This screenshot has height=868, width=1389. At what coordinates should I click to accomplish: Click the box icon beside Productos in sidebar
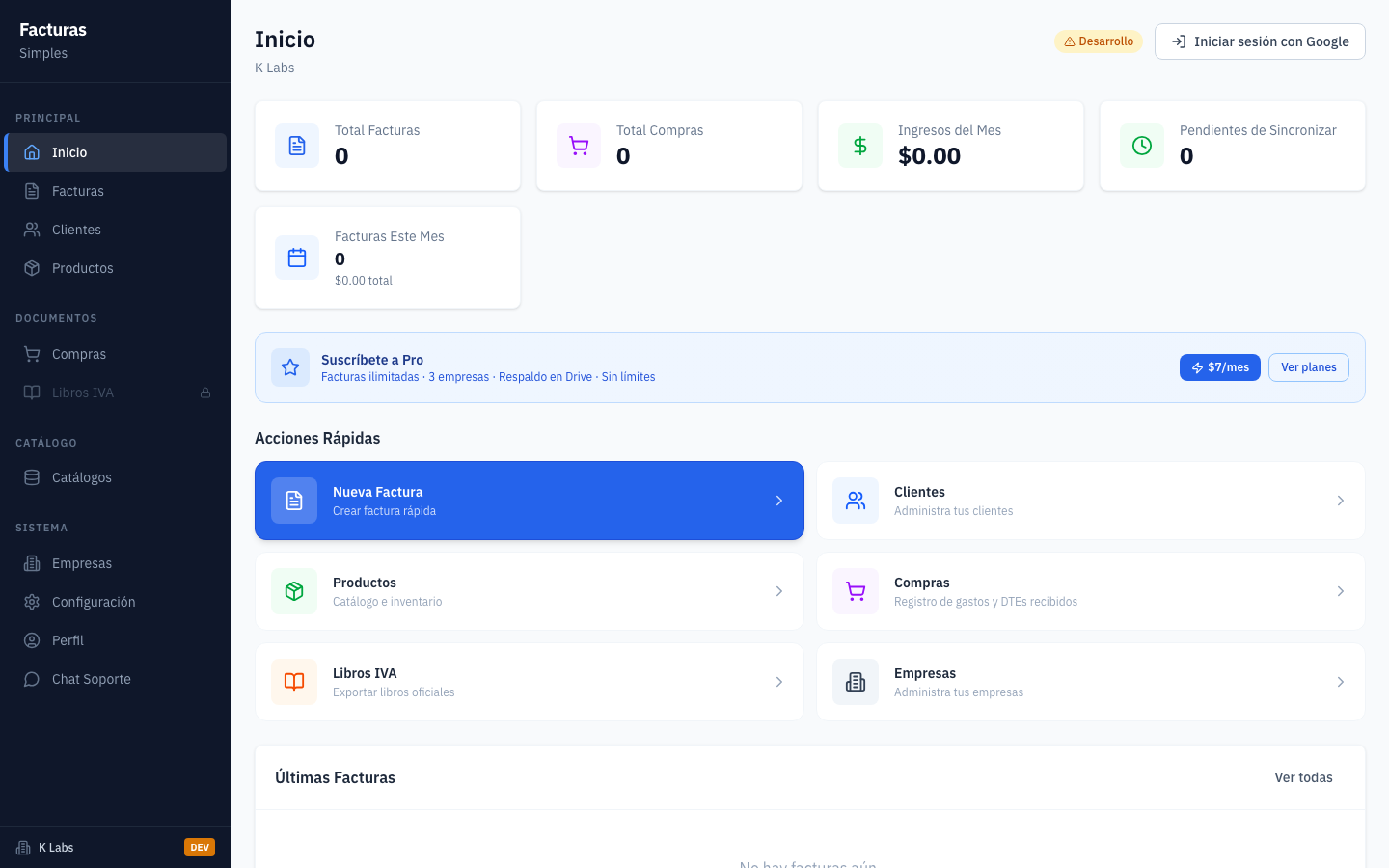click(x=32, y=268)
